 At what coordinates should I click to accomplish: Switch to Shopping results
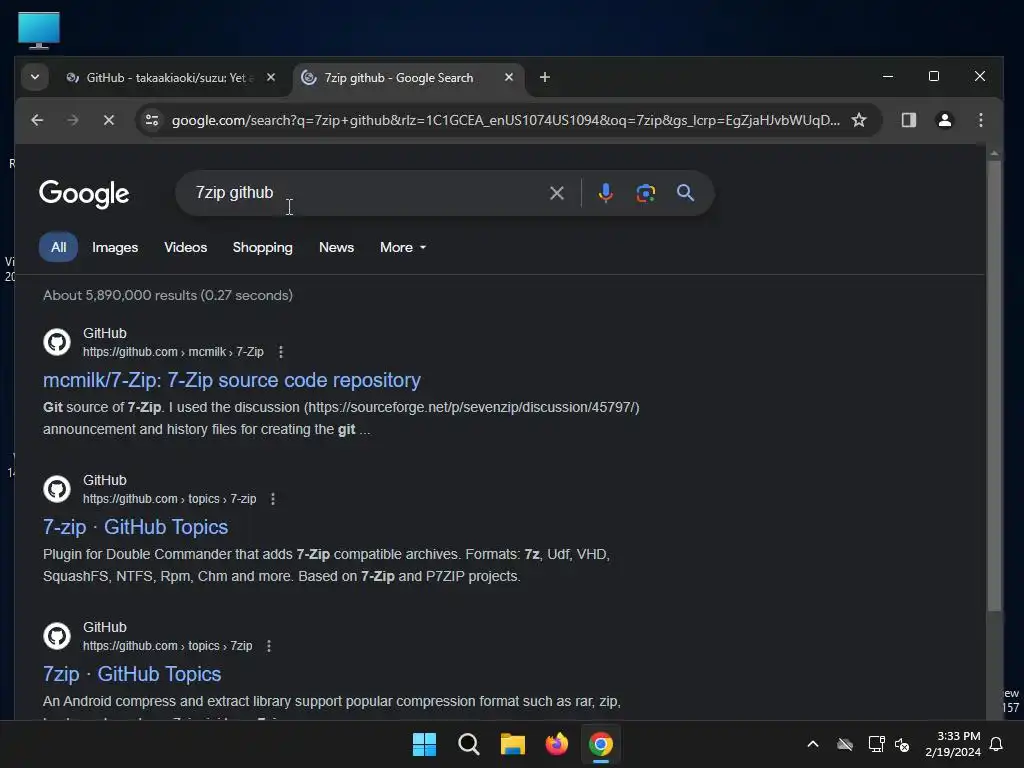click(263, 247)
